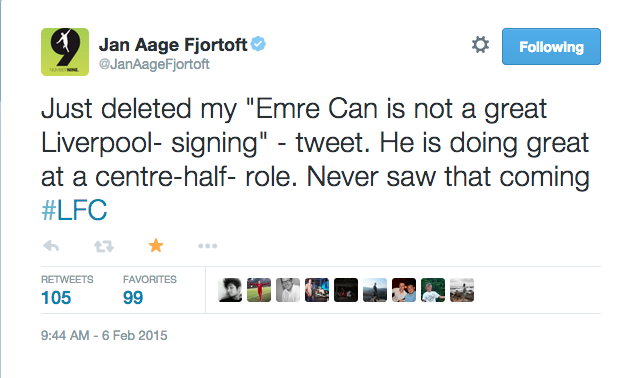View the 99 favorites count
The width and height of the screenshot is (637, 378).
[133, 298]
